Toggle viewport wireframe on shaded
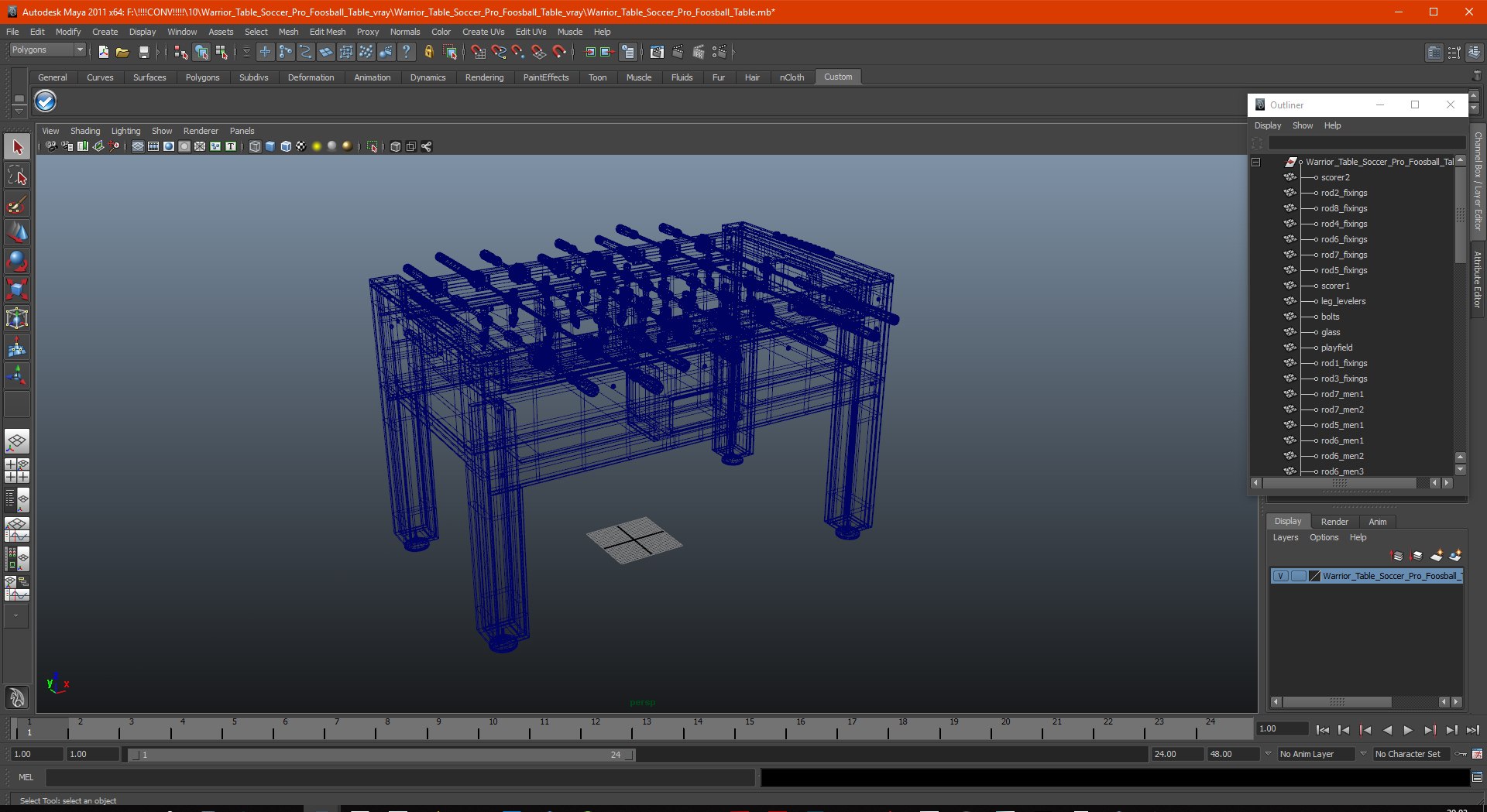1487x812 pixels. (x=286, y=146)
